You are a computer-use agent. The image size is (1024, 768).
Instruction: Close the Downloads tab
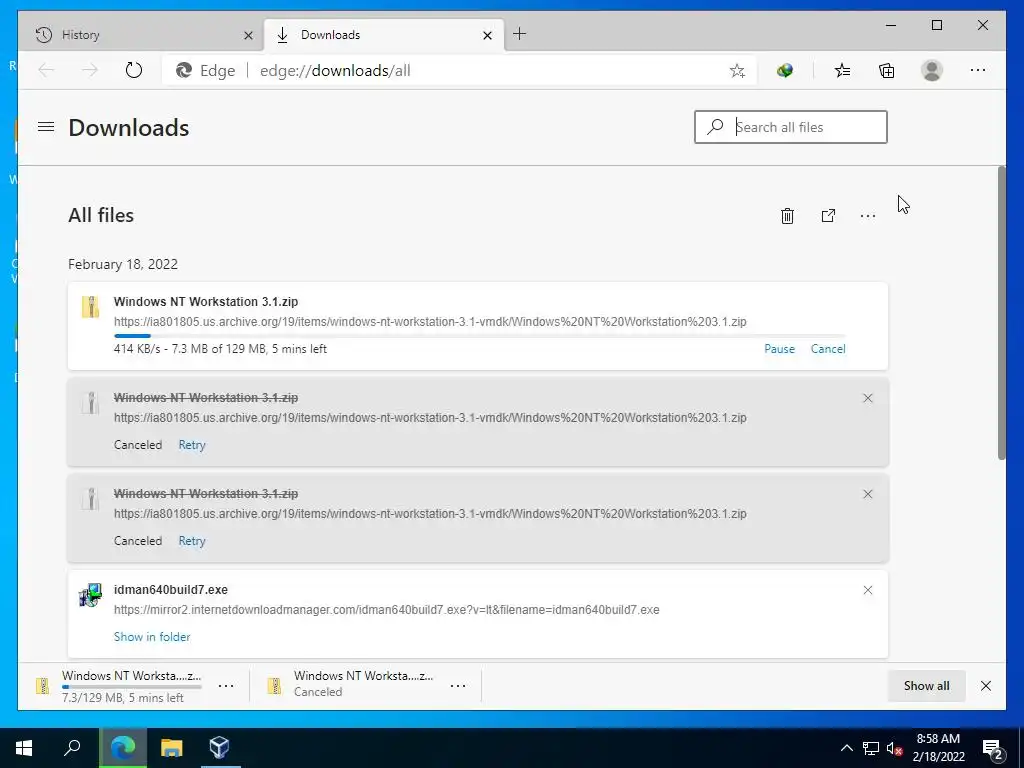click(487, 35)
